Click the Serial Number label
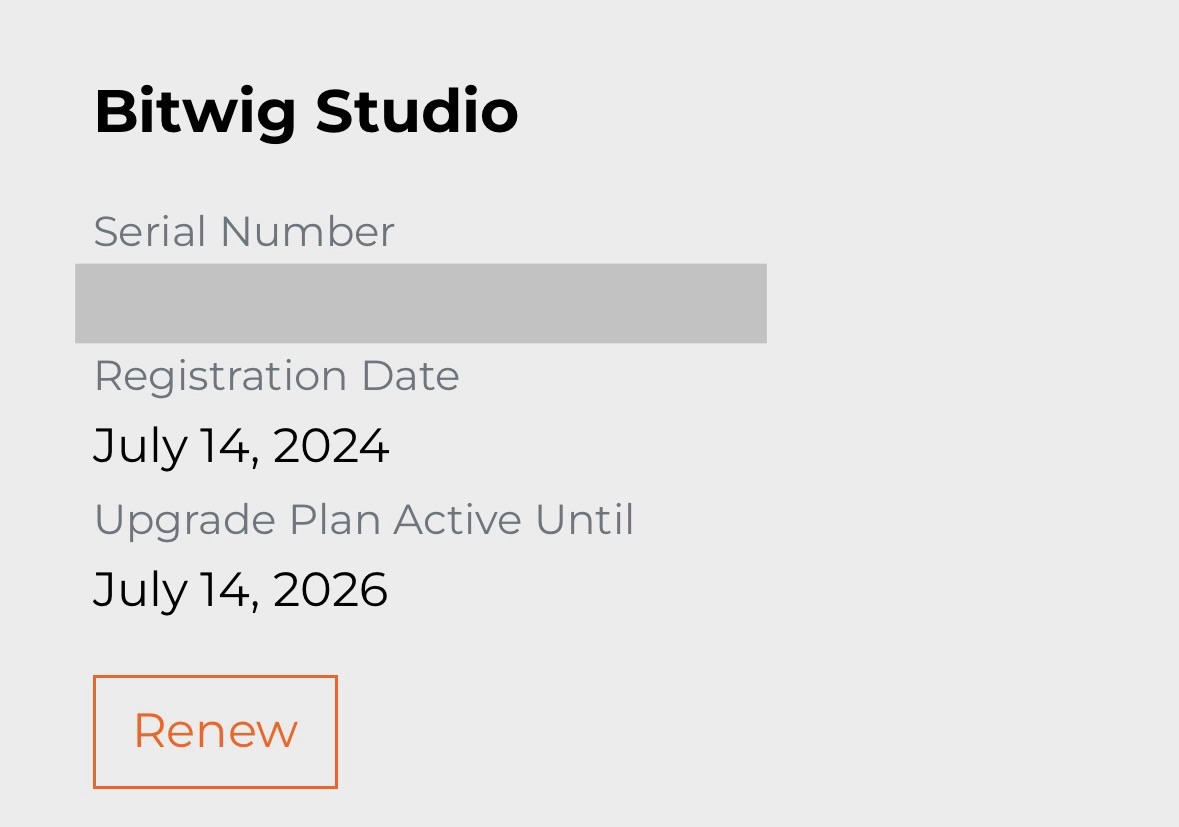 point(244,231)
